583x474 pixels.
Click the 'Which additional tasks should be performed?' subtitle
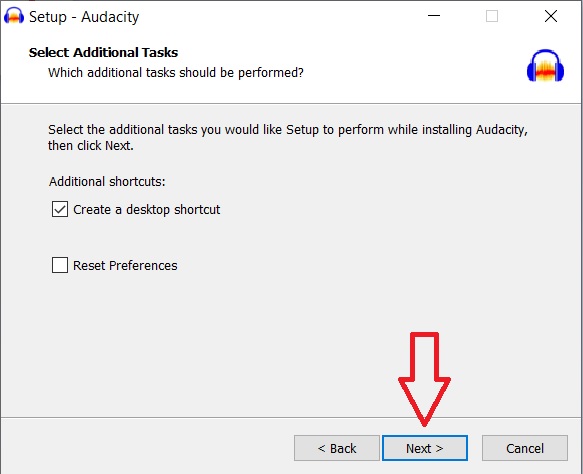point(176,72)
